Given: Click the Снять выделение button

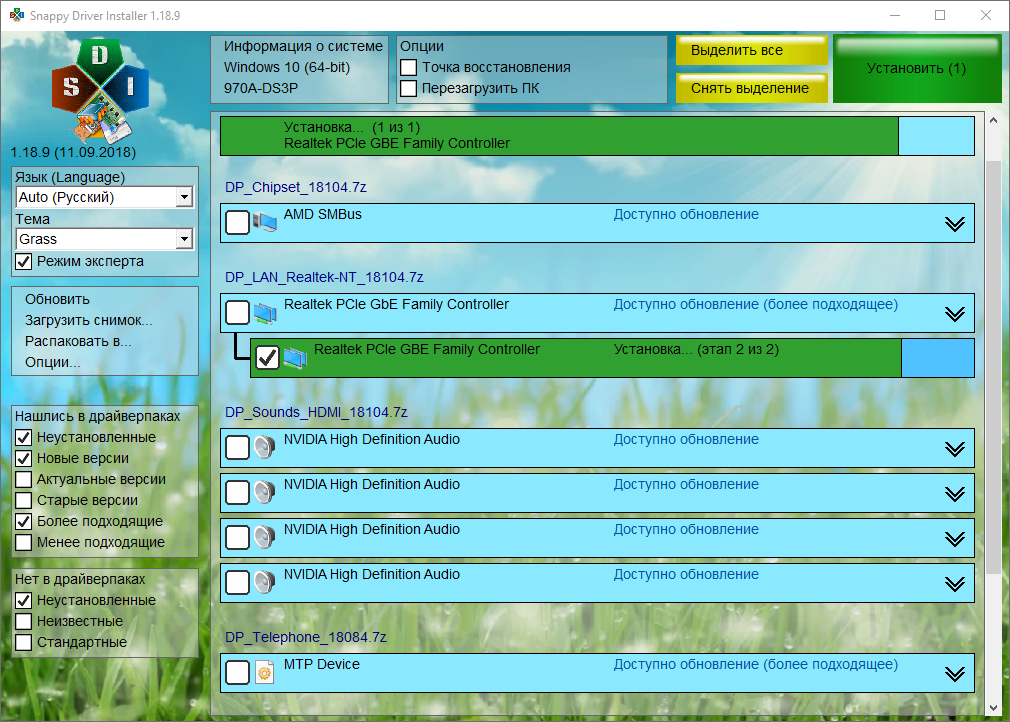Looking at the screenshot, I should [x=752, y=88].
